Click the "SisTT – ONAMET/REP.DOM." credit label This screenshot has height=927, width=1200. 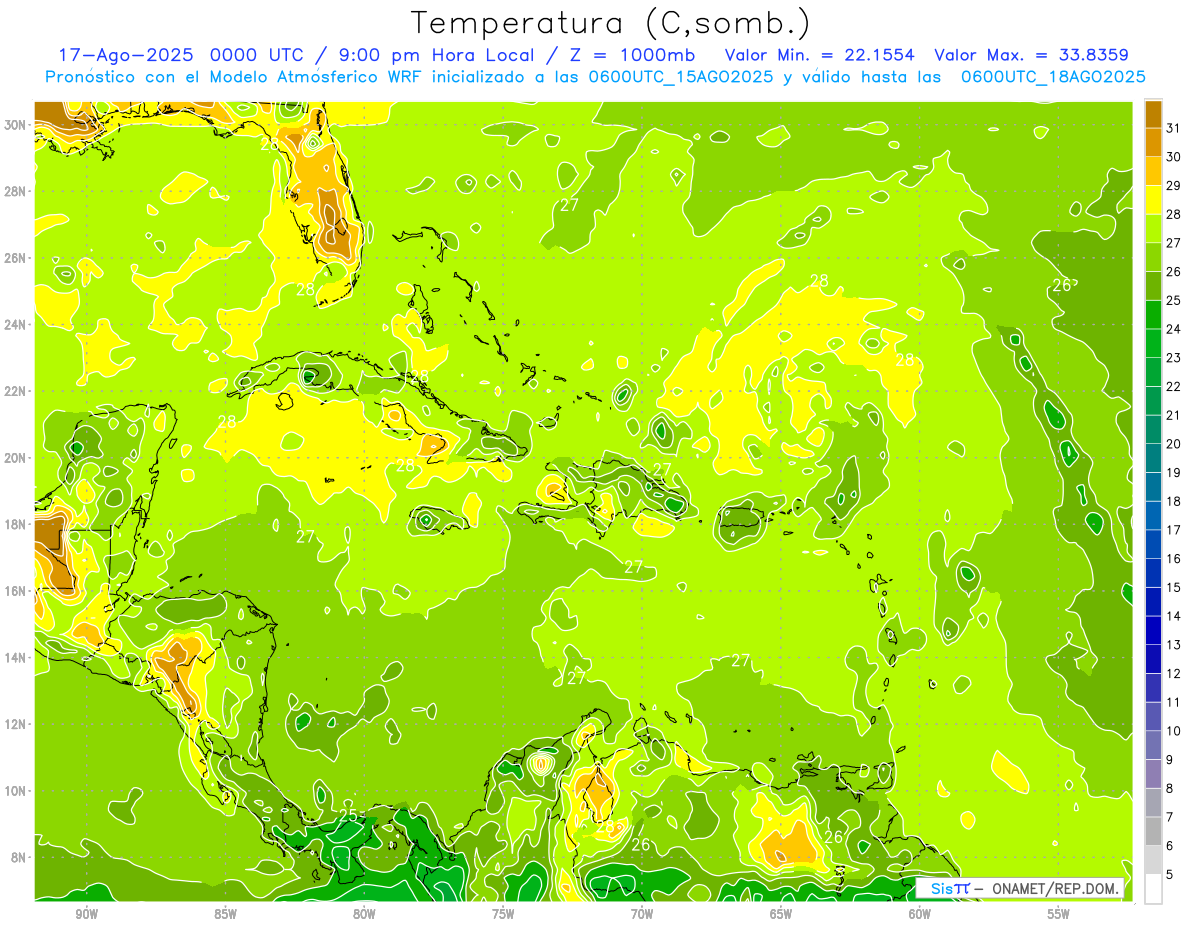point(1021,888)
